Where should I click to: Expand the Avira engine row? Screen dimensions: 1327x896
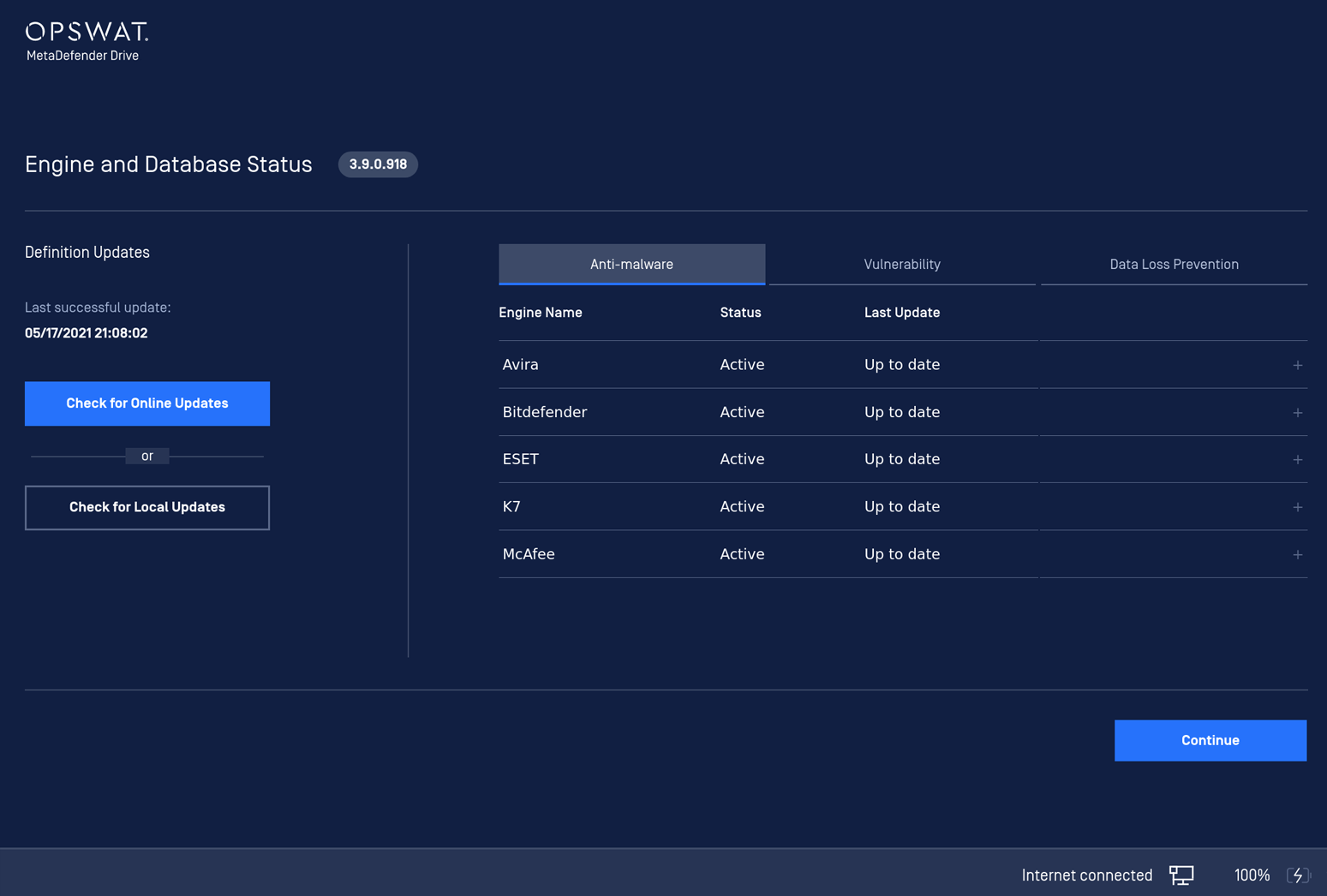tap(1297, 365)
